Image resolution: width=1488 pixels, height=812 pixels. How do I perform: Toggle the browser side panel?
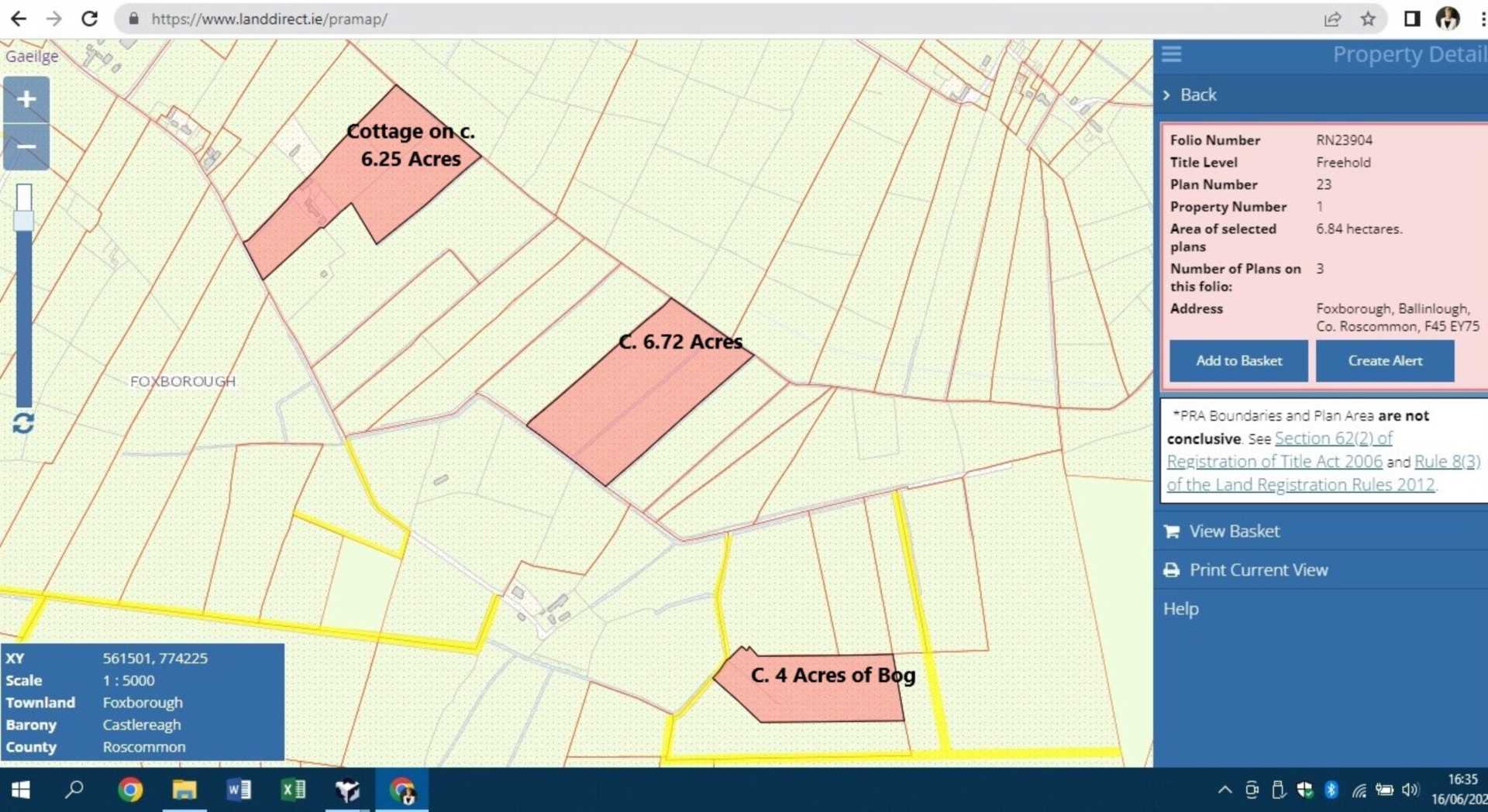[1411, 19]
